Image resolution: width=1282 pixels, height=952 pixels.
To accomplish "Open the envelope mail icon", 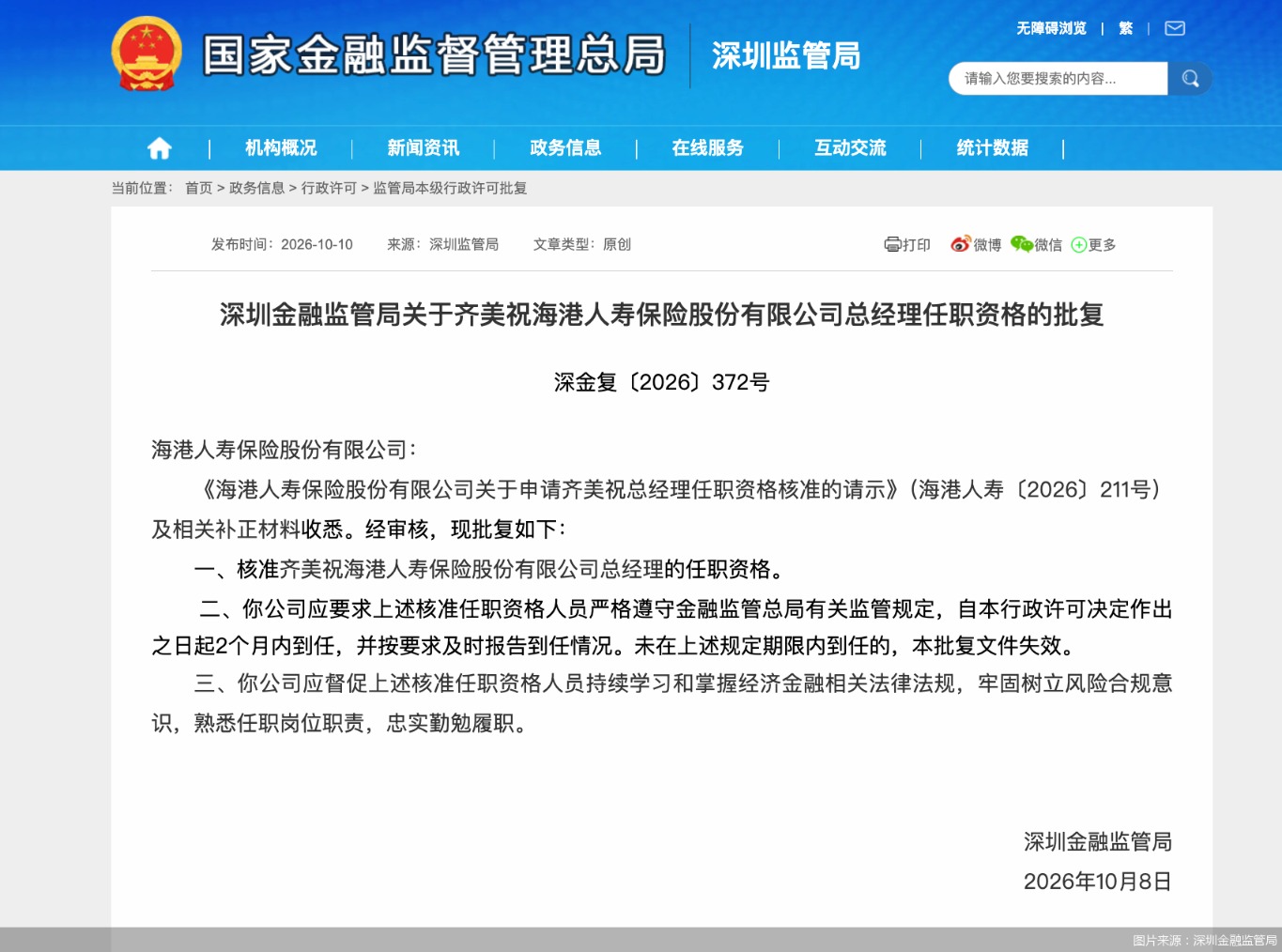I will pyautogui.click(x=1175, y=29).
